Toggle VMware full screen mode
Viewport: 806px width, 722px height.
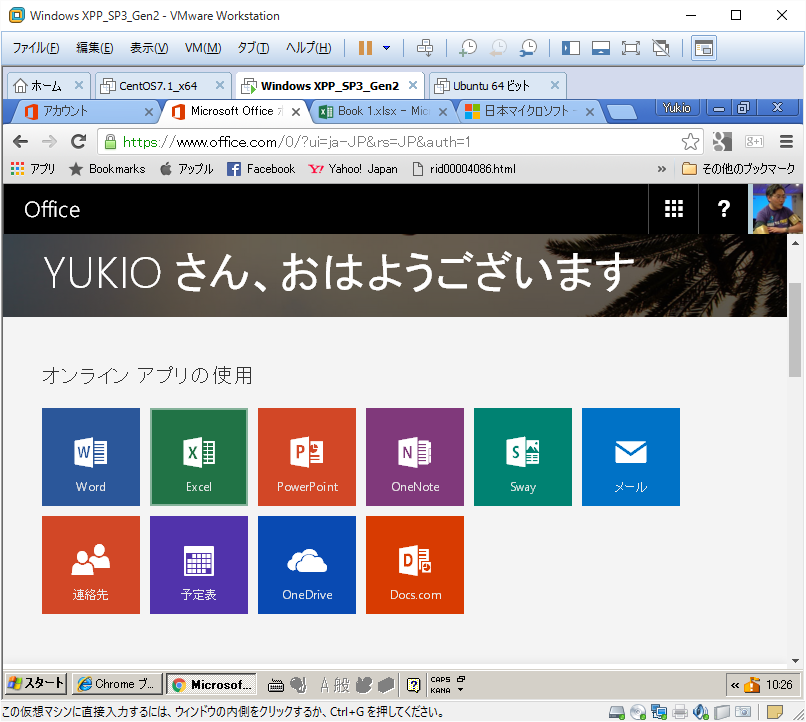click(x=630, y=48)
